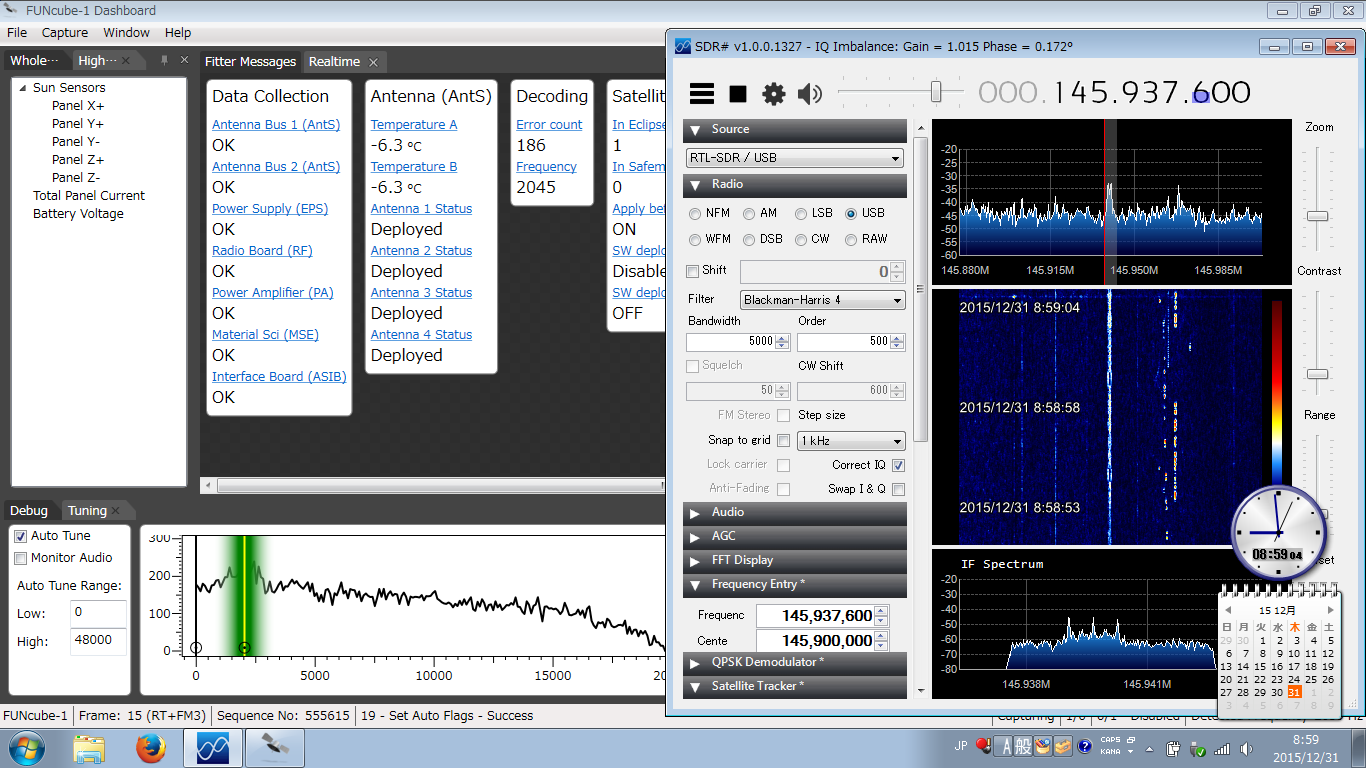Click the Bandwidth value field
The image size is (1366, 768).
[x=731, y=341]
